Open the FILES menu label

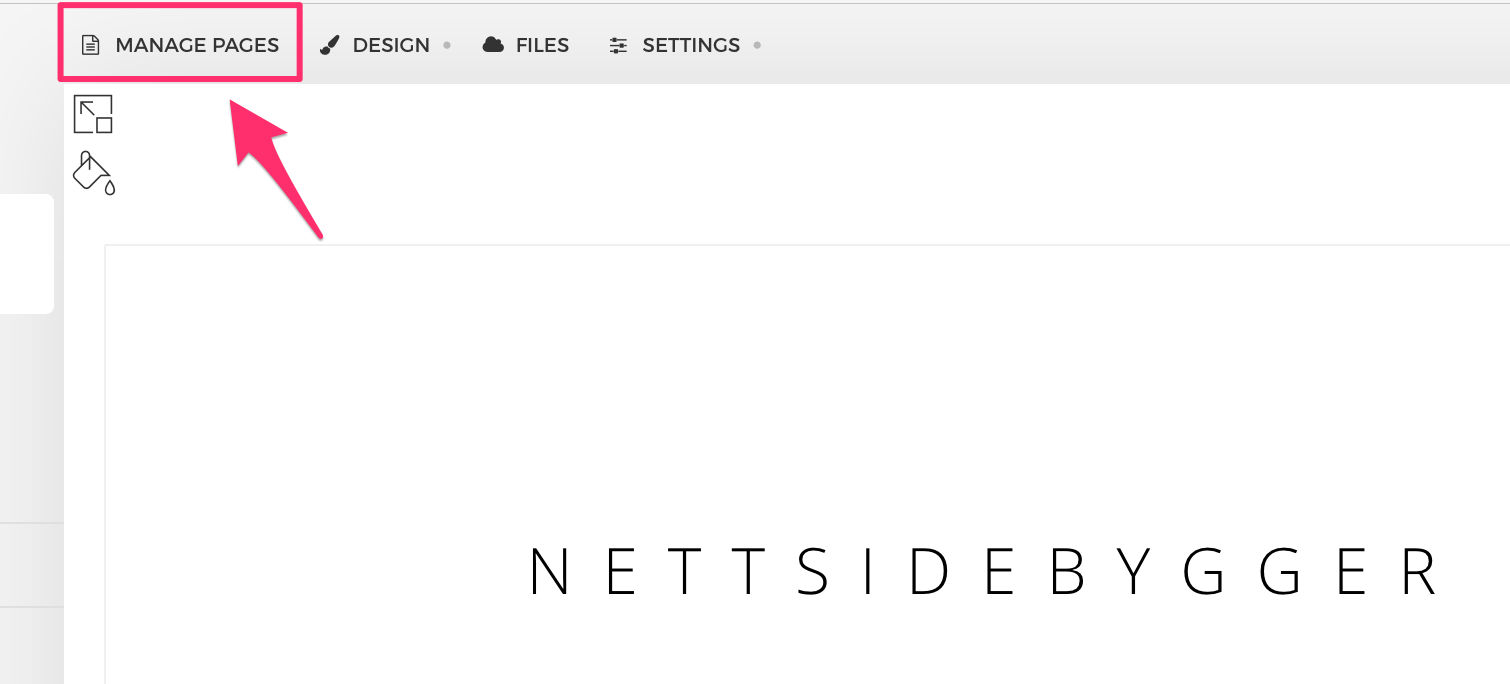pos(542,45)
